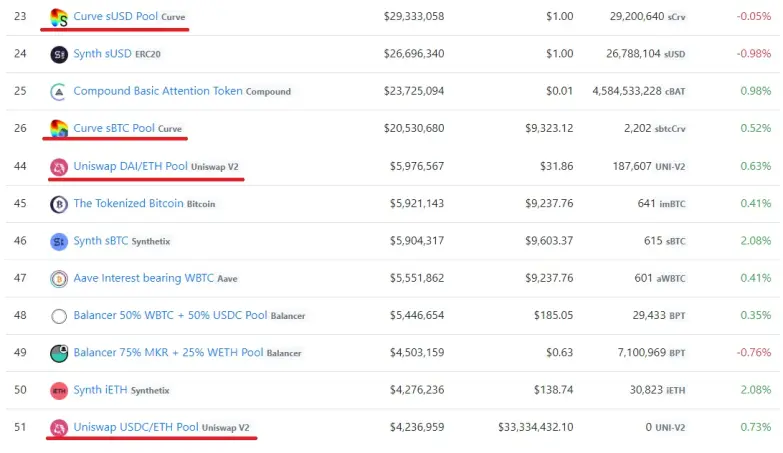Click the $0.63 price cell
783x453 pixels.
pyautogui.click(x=560, y=353)
